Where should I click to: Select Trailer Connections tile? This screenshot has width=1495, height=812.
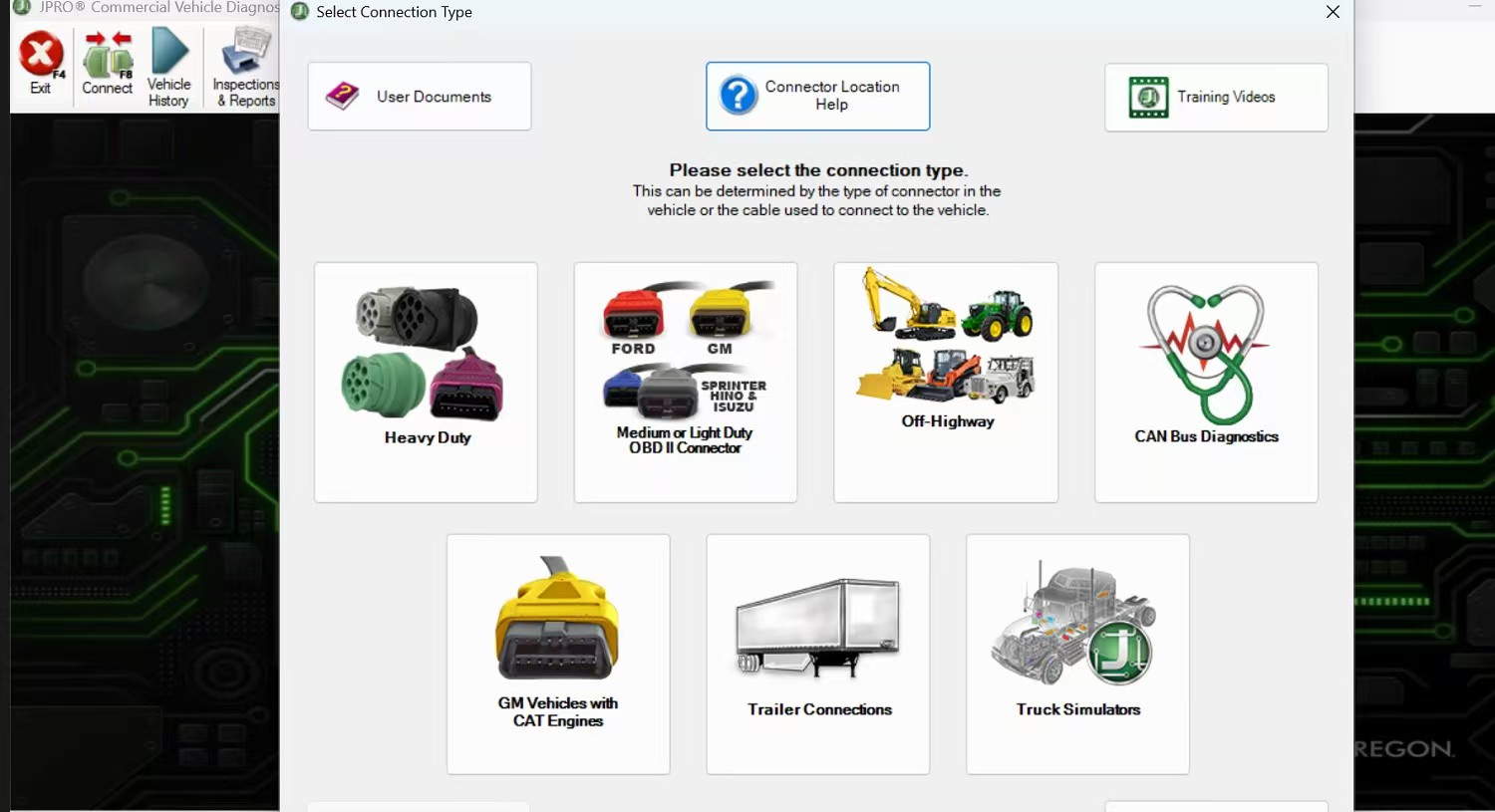[x=818, y=654]
